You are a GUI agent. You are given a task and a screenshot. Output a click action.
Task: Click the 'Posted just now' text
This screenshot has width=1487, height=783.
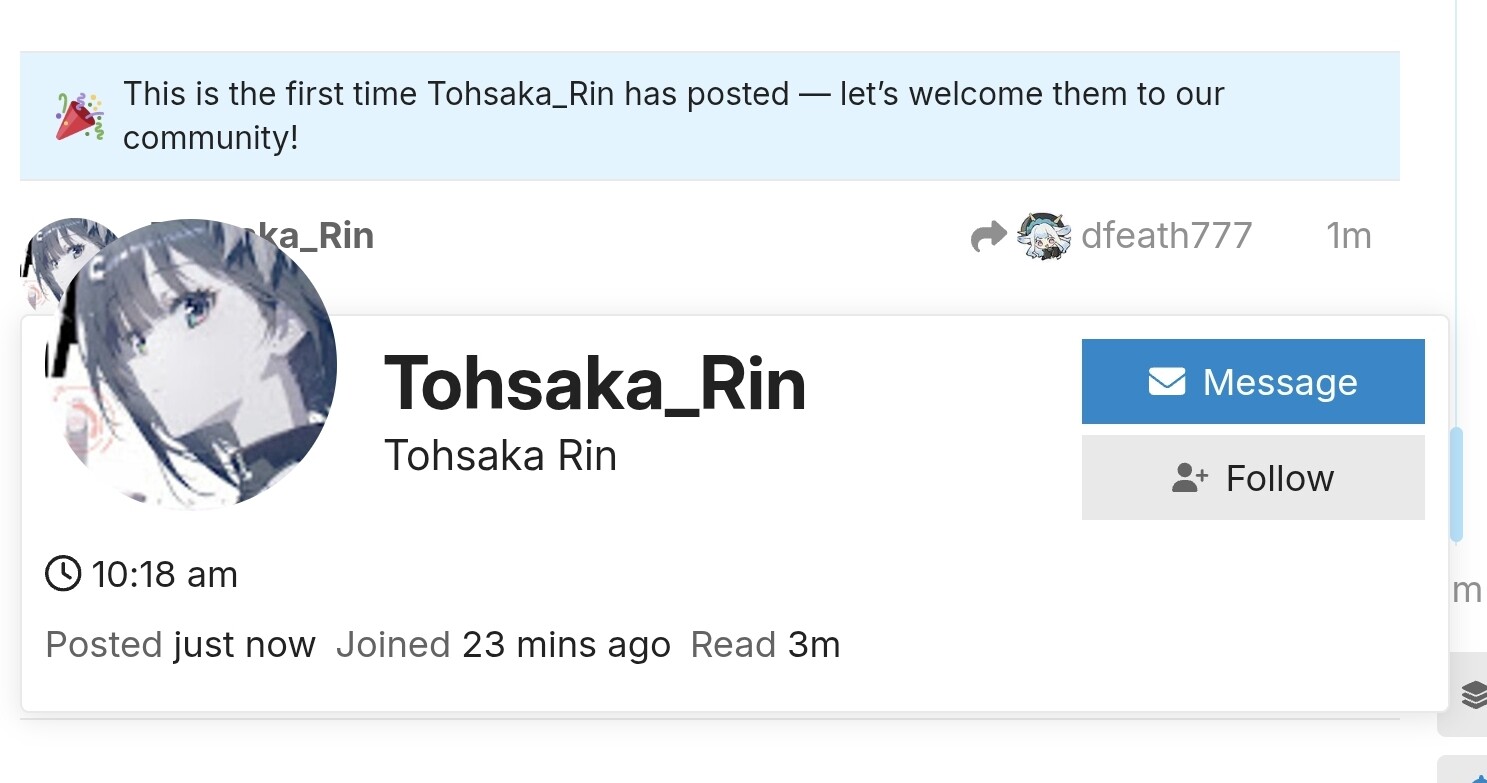click(x=181, y=645)
